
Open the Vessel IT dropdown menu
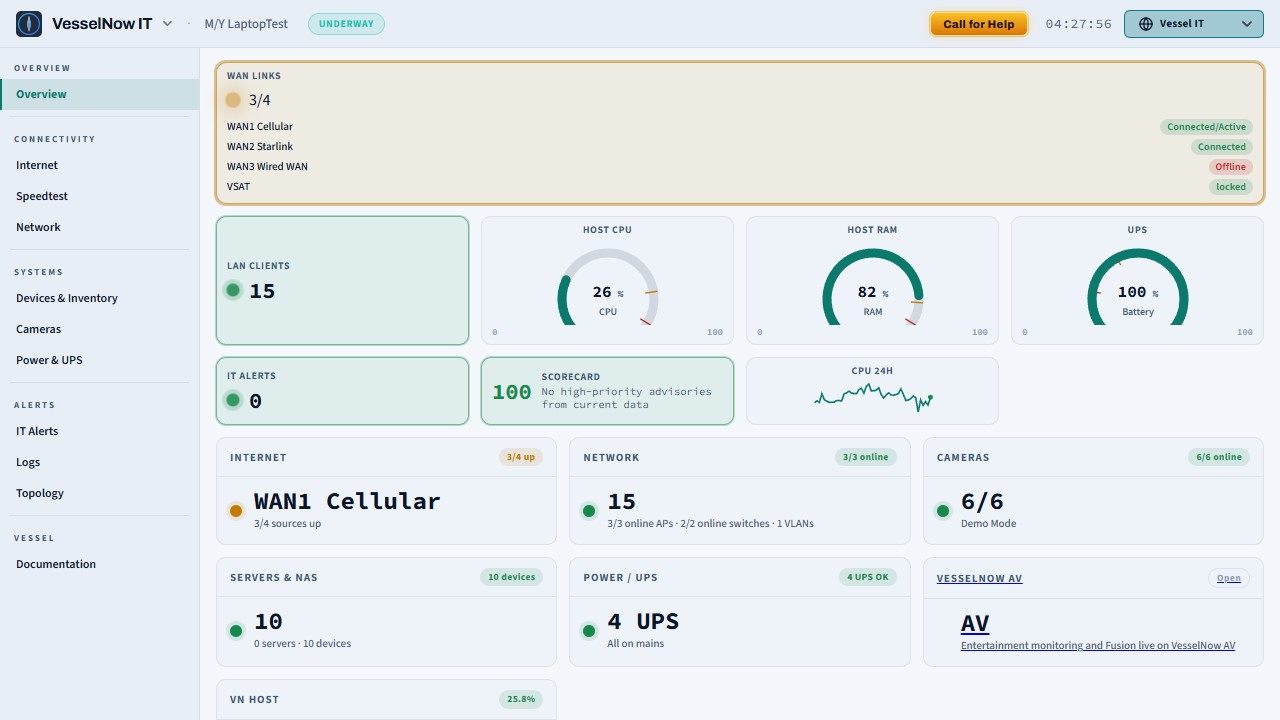coord(1194,24)
